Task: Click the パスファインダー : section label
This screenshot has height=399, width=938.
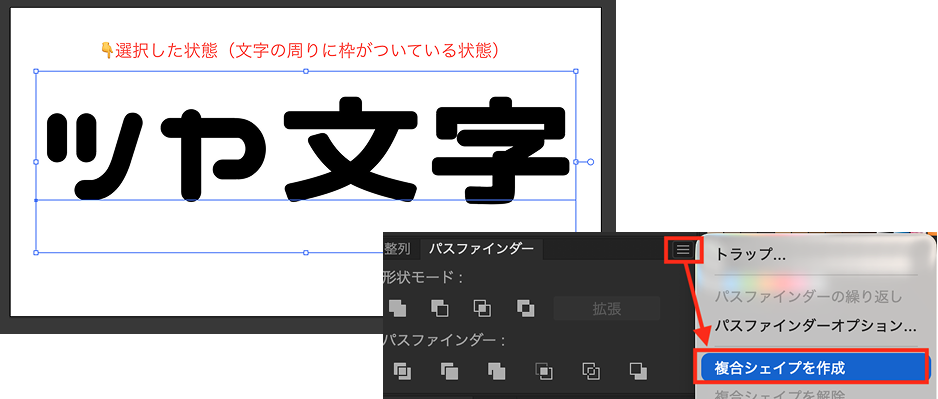Action: pos(444,340)
